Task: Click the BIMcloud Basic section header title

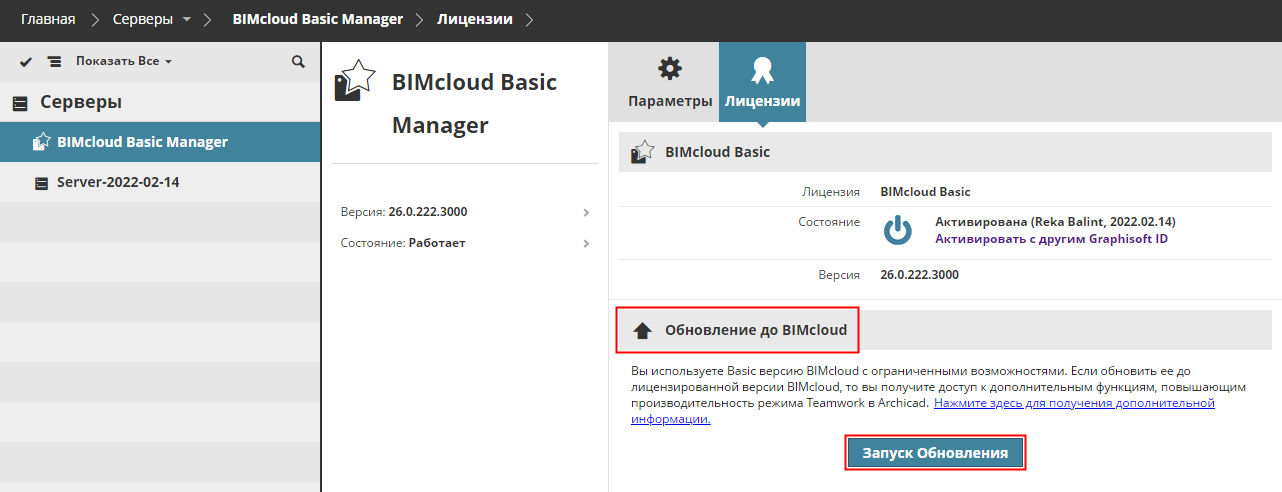Action: tap(717, 152)
